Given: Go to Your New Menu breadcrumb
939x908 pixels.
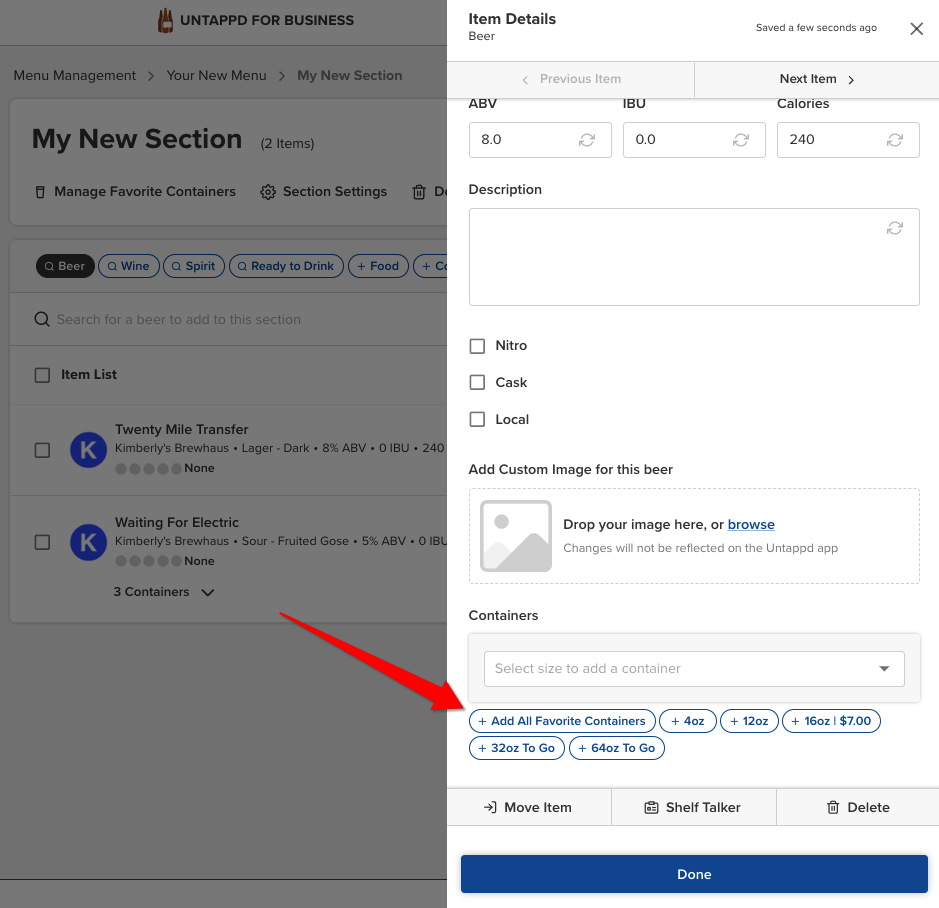Looking at the screenshot, I should 216,75.
